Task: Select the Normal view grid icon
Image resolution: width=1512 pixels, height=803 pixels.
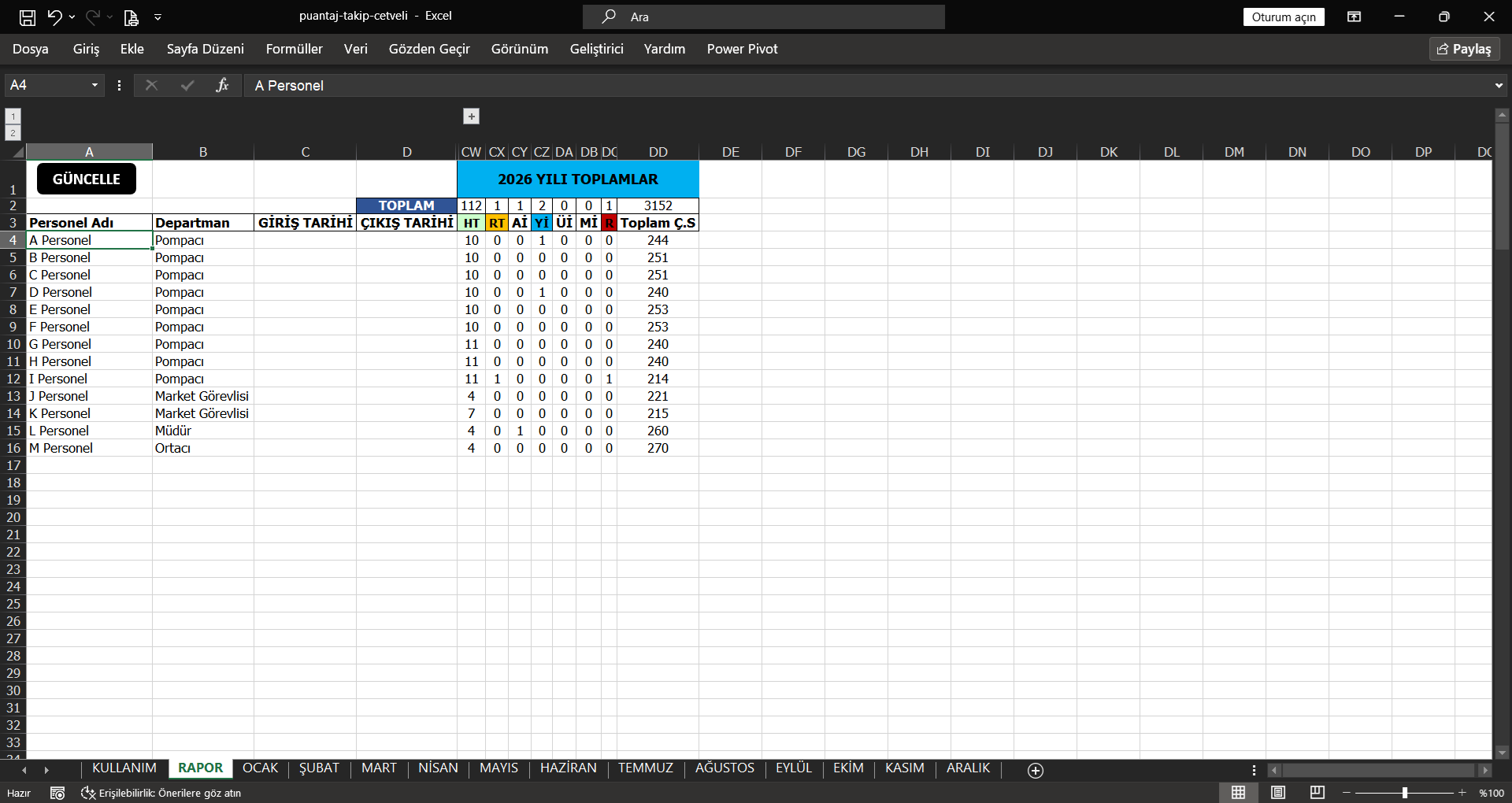Action: (1239, 792)
